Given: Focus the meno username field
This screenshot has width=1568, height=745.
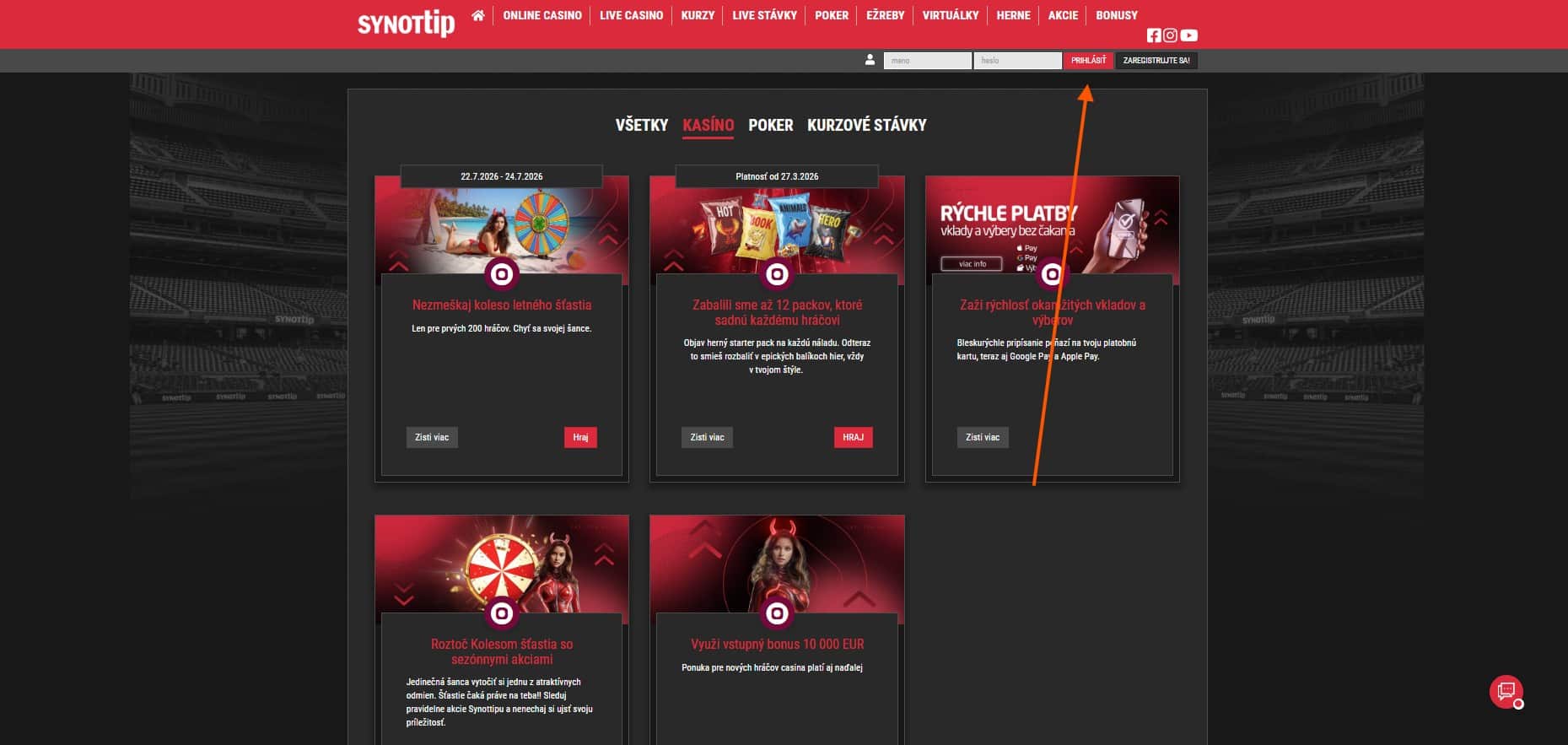Looking at the screenshot, I should coord(927,61).
